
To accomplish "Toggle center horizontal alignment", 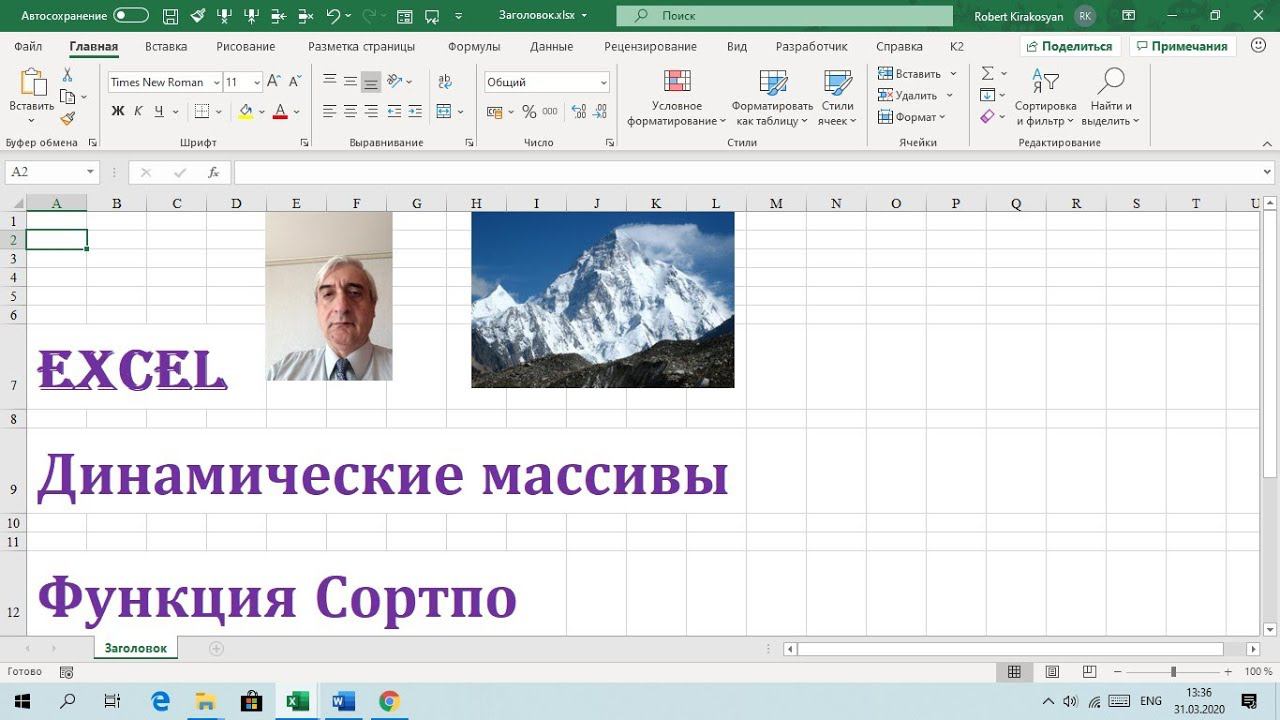I will (350, 111).
